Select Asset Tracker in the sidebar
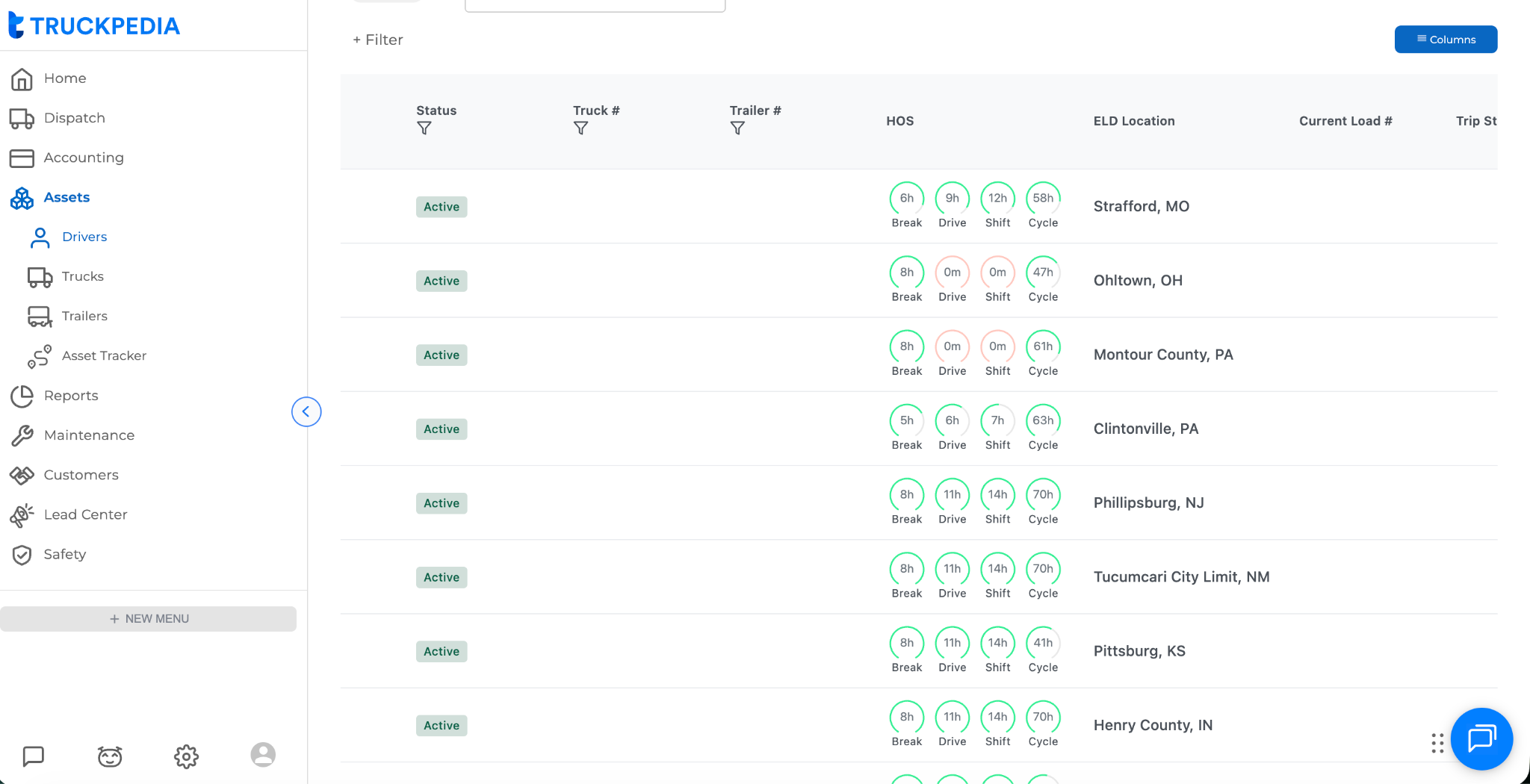Viewport: 1530px width, 784px height. [104, 355]
